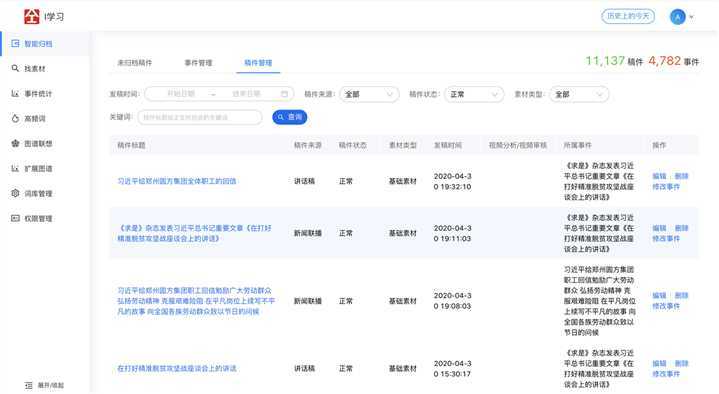Click the 历史上的今天 button
Screen dimensions: 719x394
tap(628, 16)
